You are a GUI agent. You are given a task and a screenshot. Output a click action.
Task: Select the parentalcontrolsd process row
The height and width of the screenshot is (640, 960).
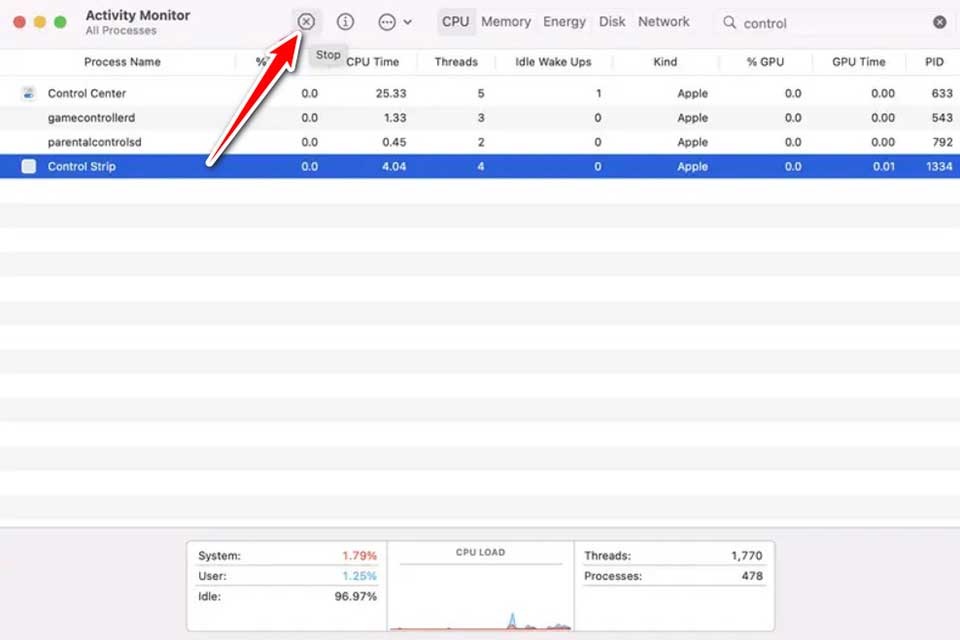(480, 142)
